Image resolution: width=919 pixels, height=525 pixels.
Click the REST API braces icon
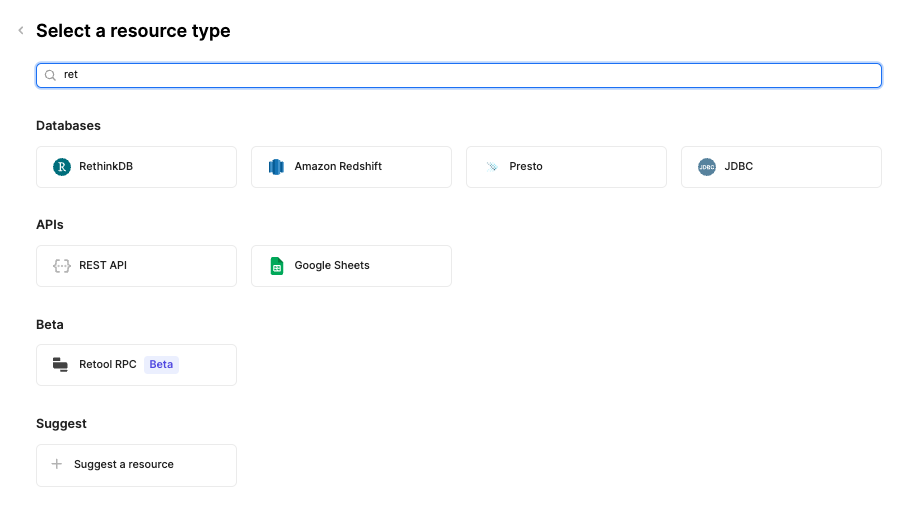[62, 266]
